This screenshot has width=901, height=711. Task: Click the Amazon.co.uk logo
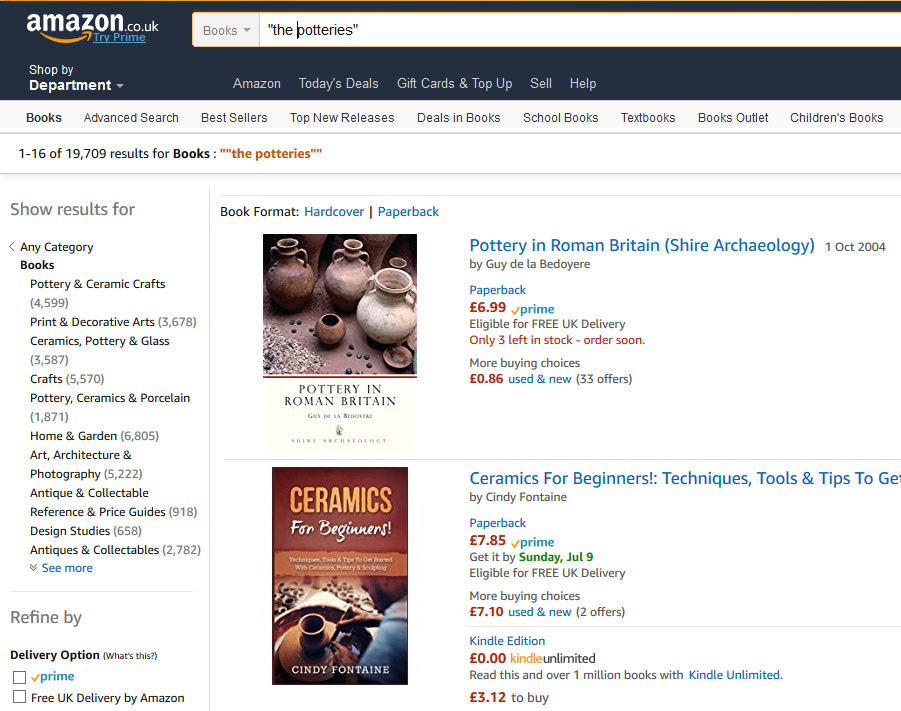[x=80, y=22]
